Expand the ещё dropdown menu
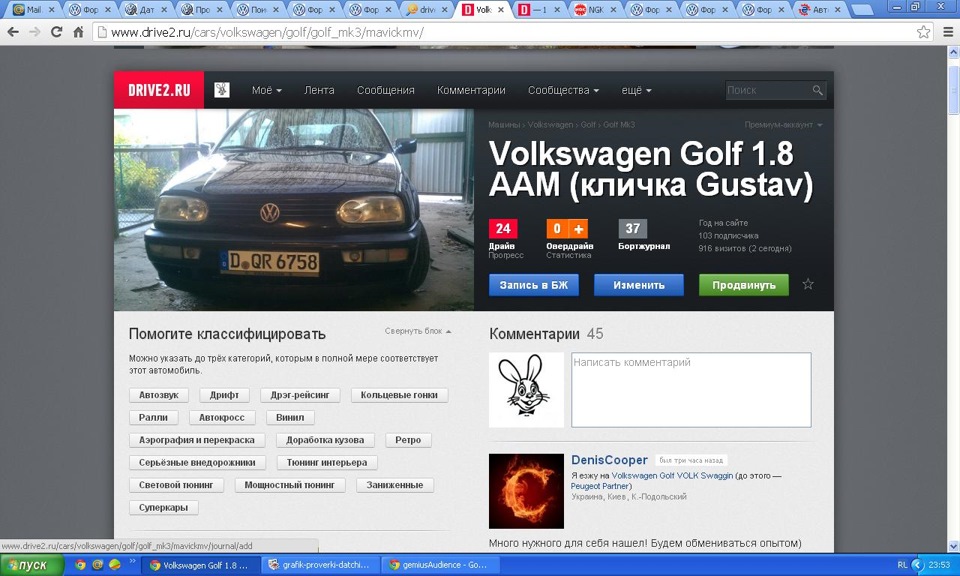Viewport: 960px width, 576px height. [636, 90]
